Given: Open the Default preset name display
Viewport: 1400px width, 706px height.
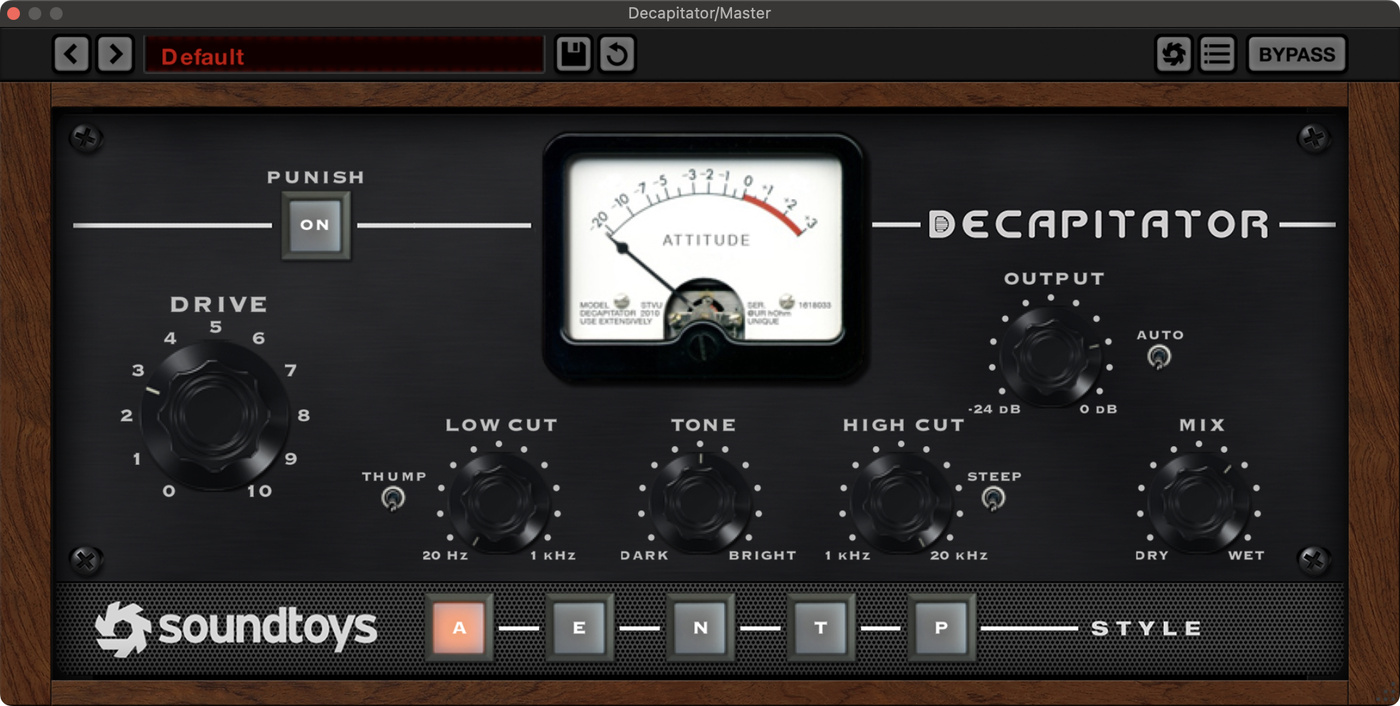Looking at the screenshot, I should pyautogui.click(x=344, y=55).
